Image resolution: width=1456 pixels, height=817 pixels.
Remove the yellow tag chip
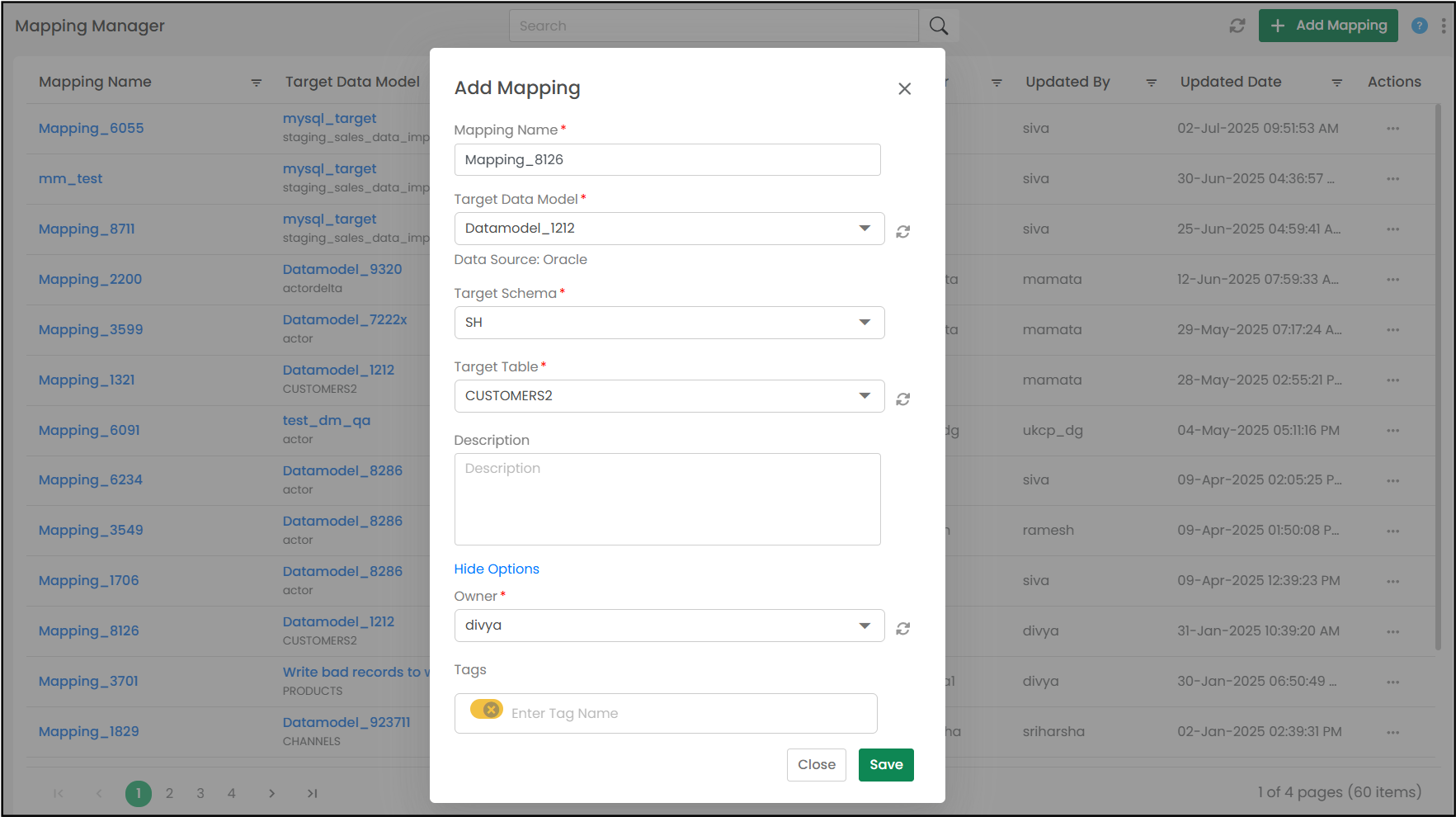pos(491,710)
